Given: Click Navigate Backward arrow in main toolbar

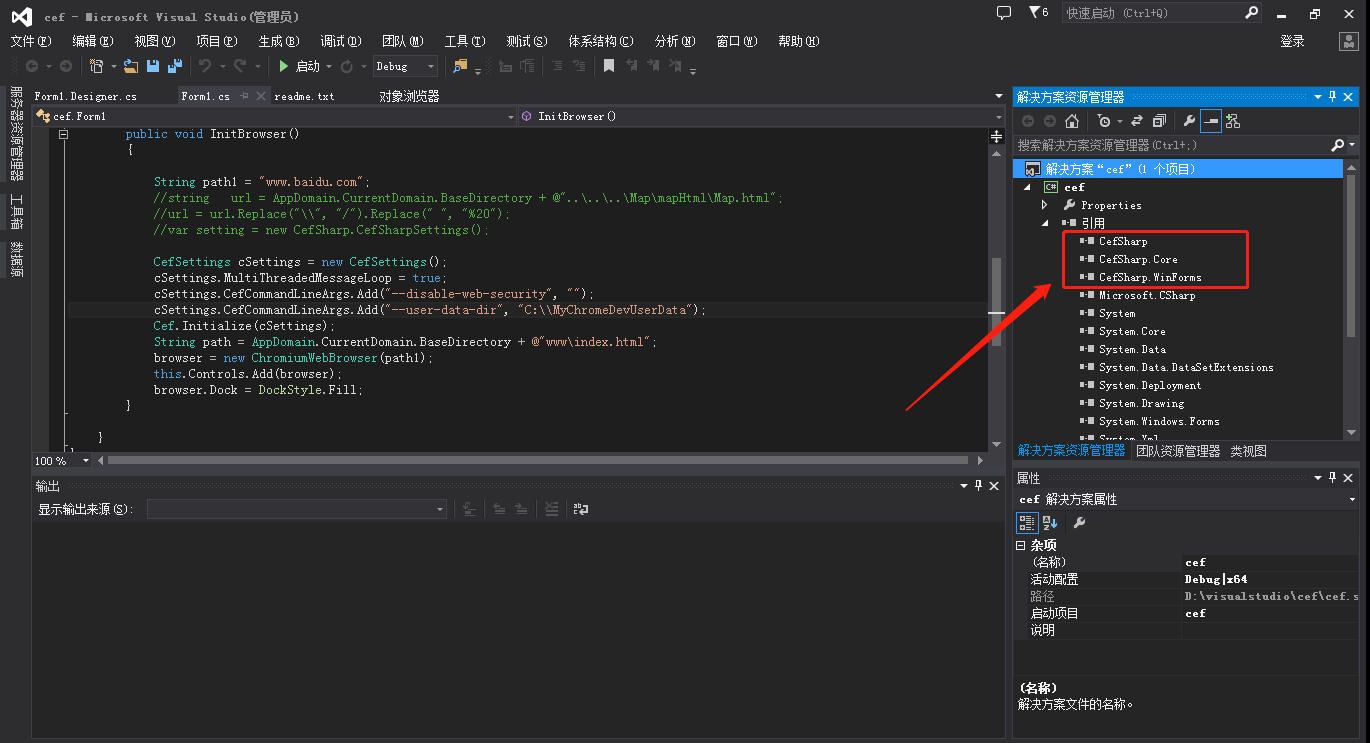Looking at the screenshot, I should 32,66.
